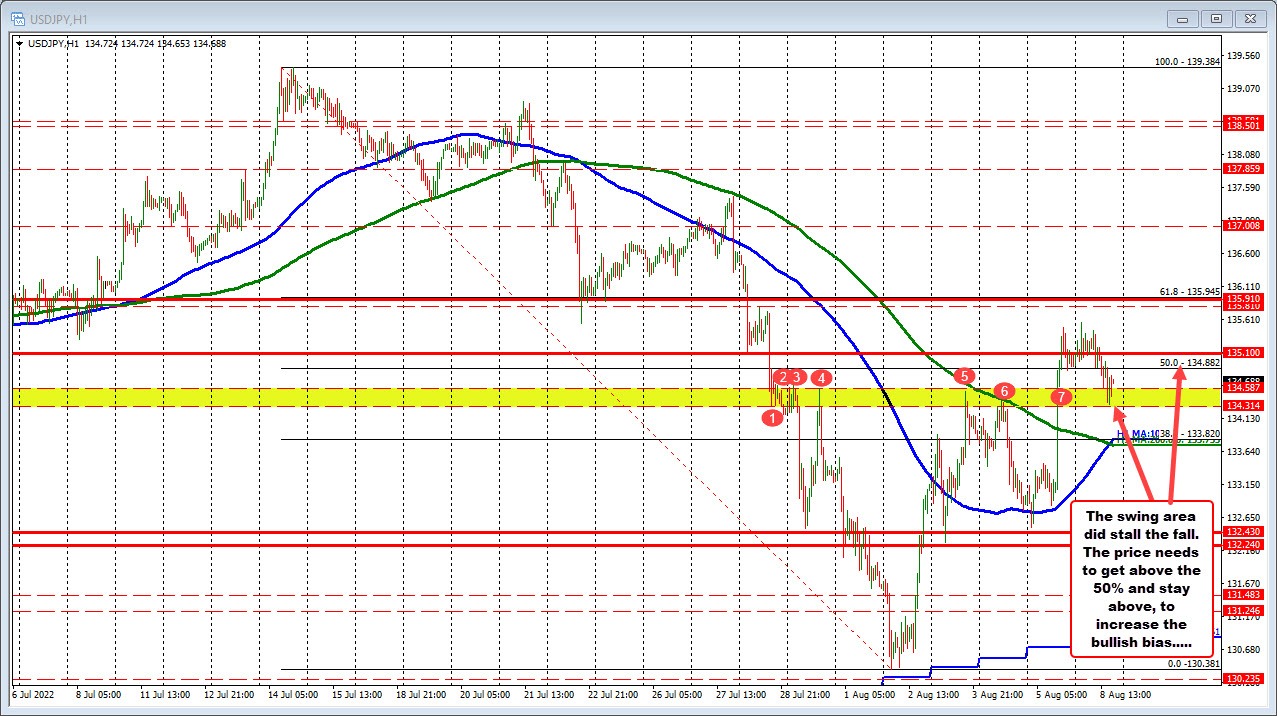Select the Fibonacci label '100.0 - 139.384'
Screen dimensions: 1277x716
click(1187, 61)
